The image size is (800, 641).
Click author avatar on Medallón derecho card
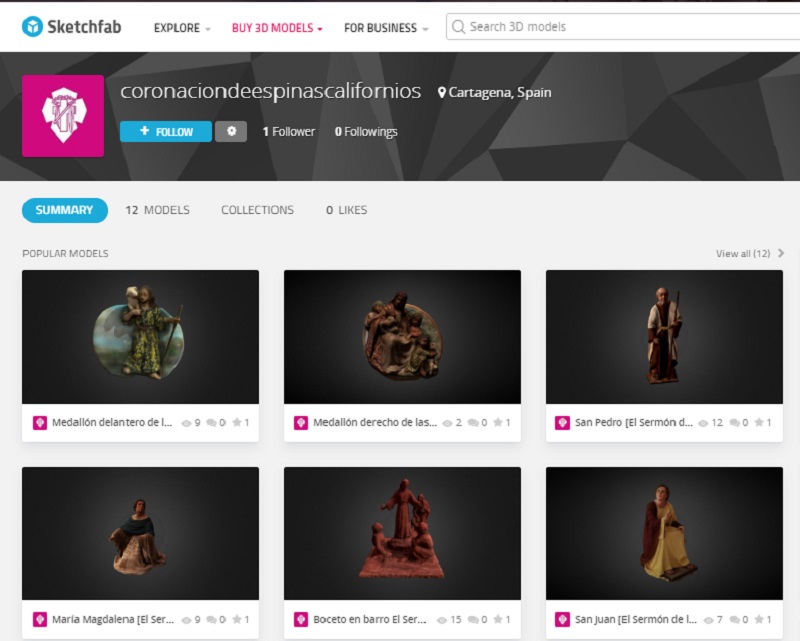click(x=301, y=423)
